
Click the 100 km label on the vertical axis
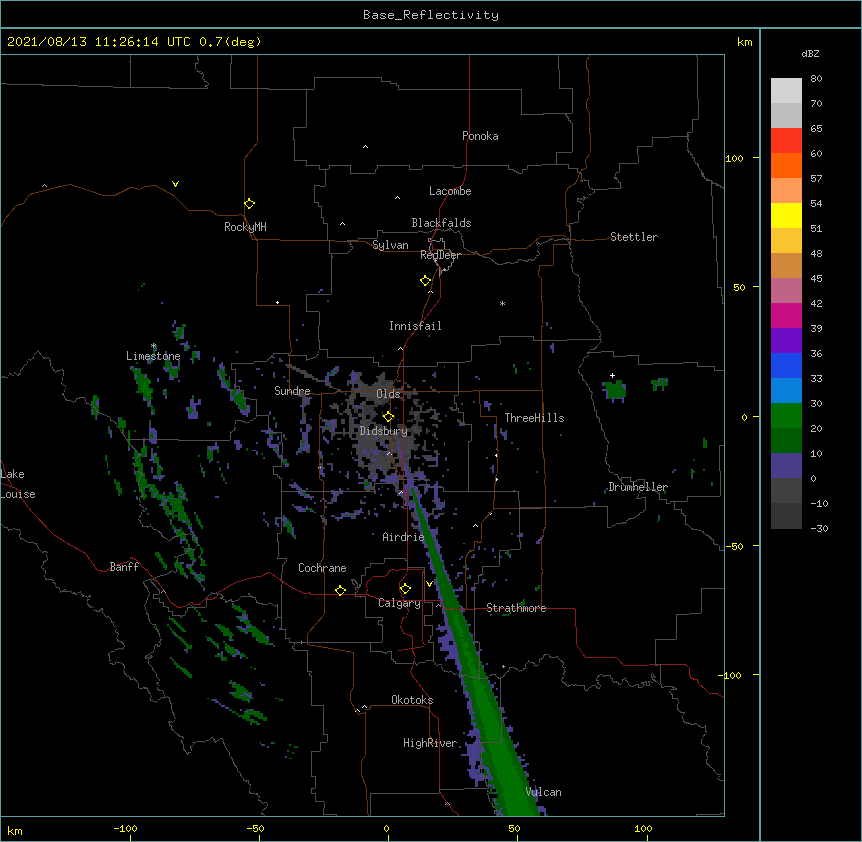tap(734, 159)
